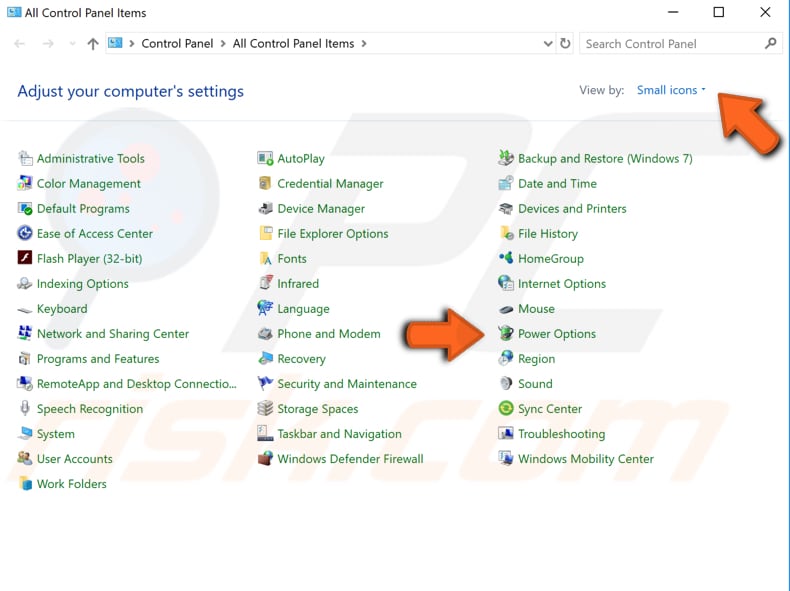Open the AutoPlay icon
This screenshot has width=790, height=591.
pyautogui.click(x=265, y=158)
